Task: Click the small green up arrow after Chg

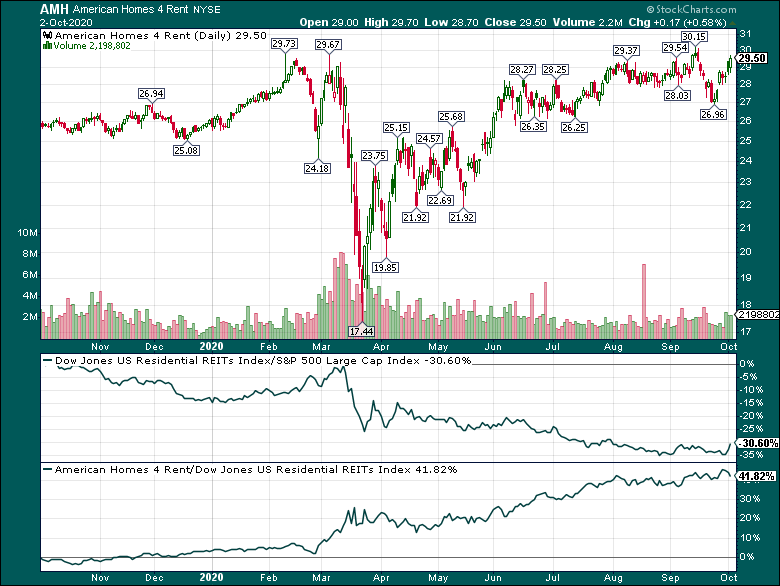Action: tap(733, 23)
